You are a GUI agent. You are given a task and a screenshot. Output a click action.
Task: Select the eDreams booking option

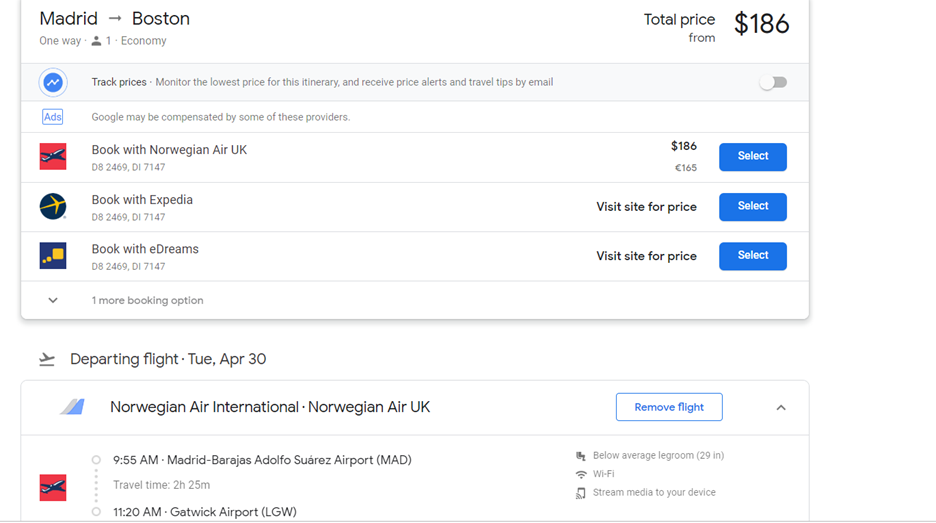click(752, 256)
